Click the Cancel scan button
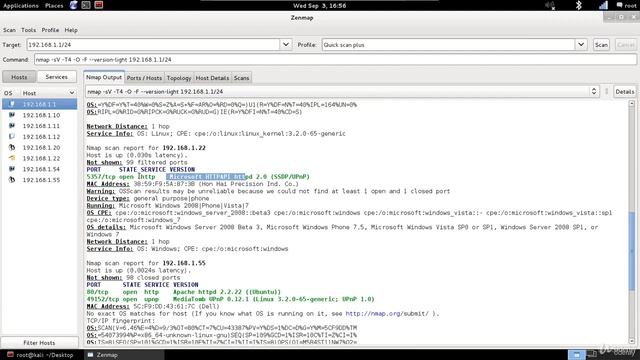Viewport: 640px width, 360px height. (625, 44)
